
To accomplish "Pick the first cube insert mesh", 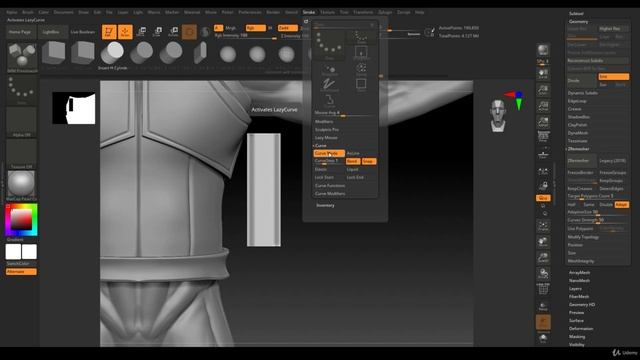I will tap(53, 53).
